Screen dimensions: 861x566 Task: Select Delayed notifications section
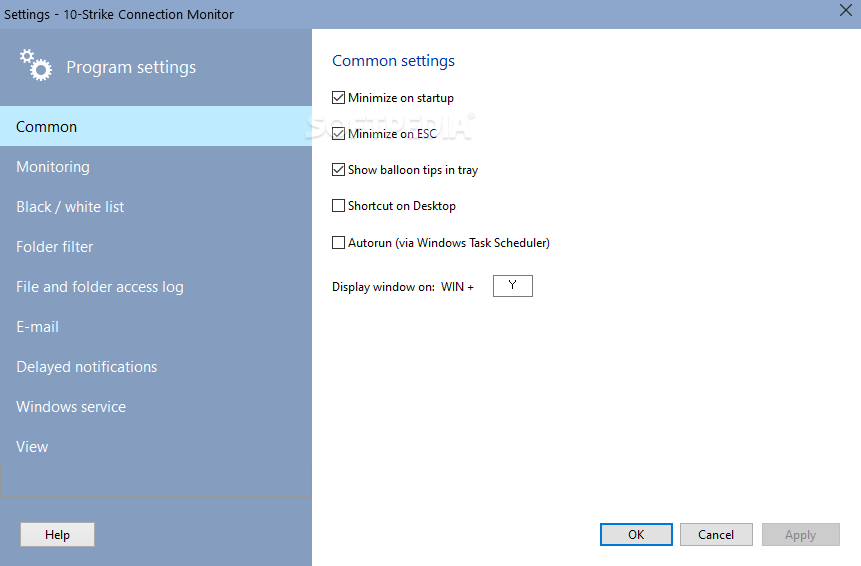point(156,367)
